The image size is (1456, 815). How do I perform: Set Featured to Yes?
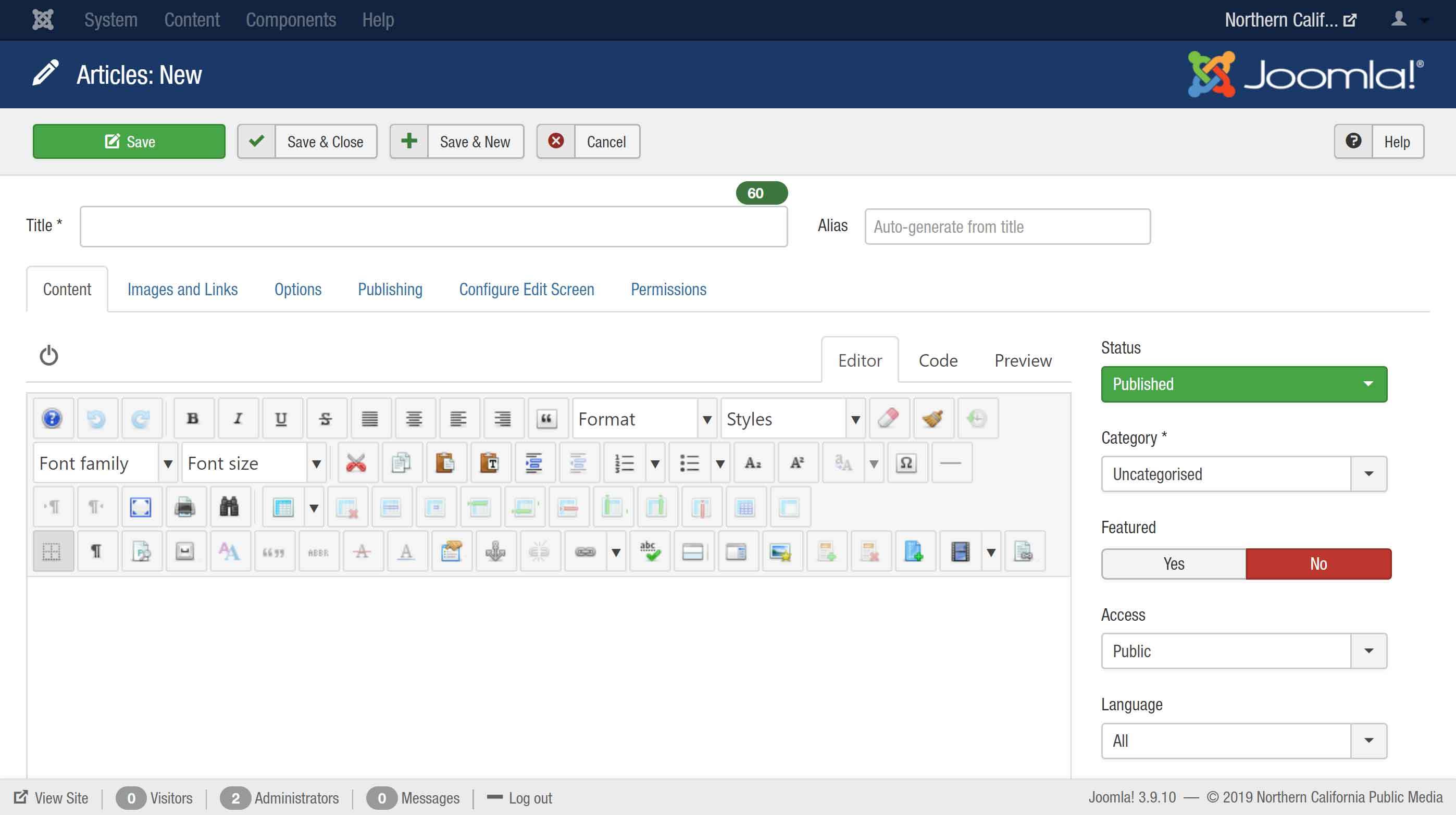(1173, 563)
